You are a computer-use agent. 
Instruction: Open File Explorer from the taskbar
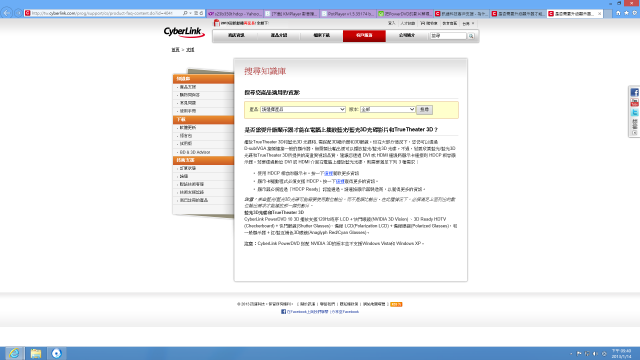[x=36, y=353]
